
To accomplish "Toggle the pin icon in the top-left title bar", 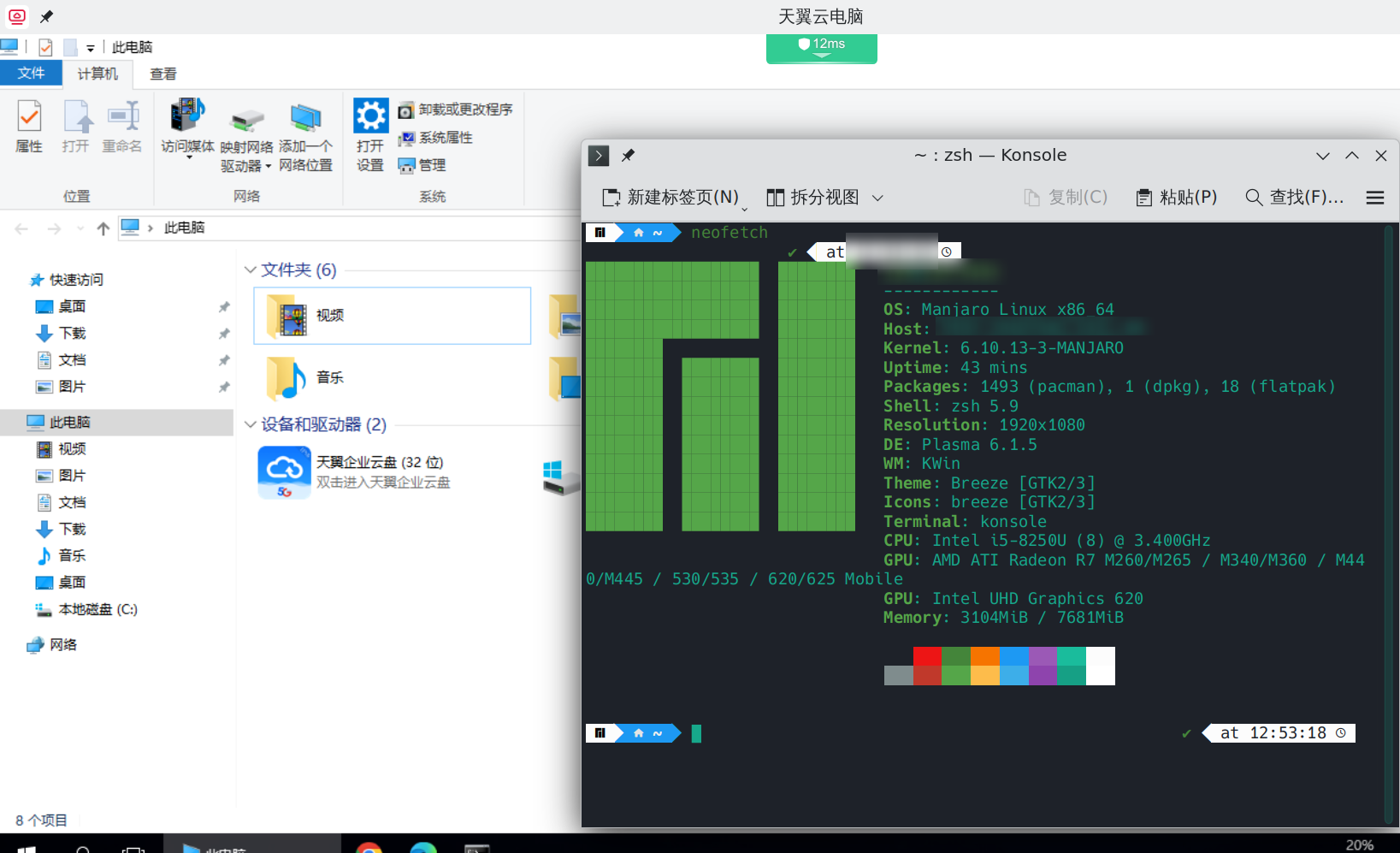I will pos(46,15).
